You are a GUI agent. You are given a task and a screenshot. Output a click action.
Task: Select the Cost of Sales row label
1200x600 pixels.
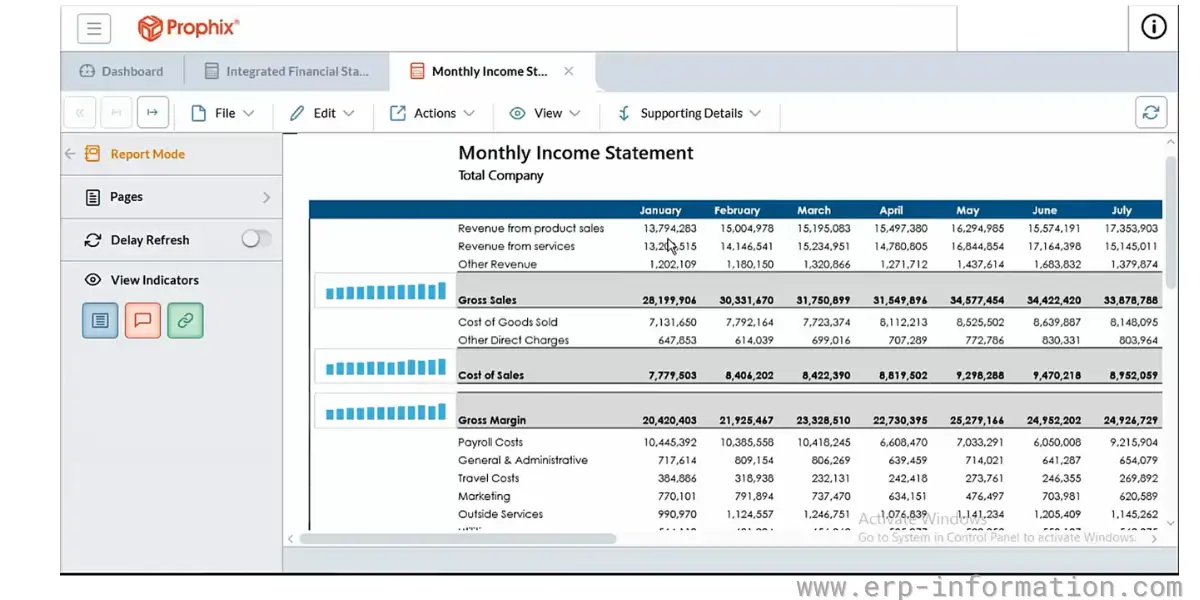tap(491, 375)
